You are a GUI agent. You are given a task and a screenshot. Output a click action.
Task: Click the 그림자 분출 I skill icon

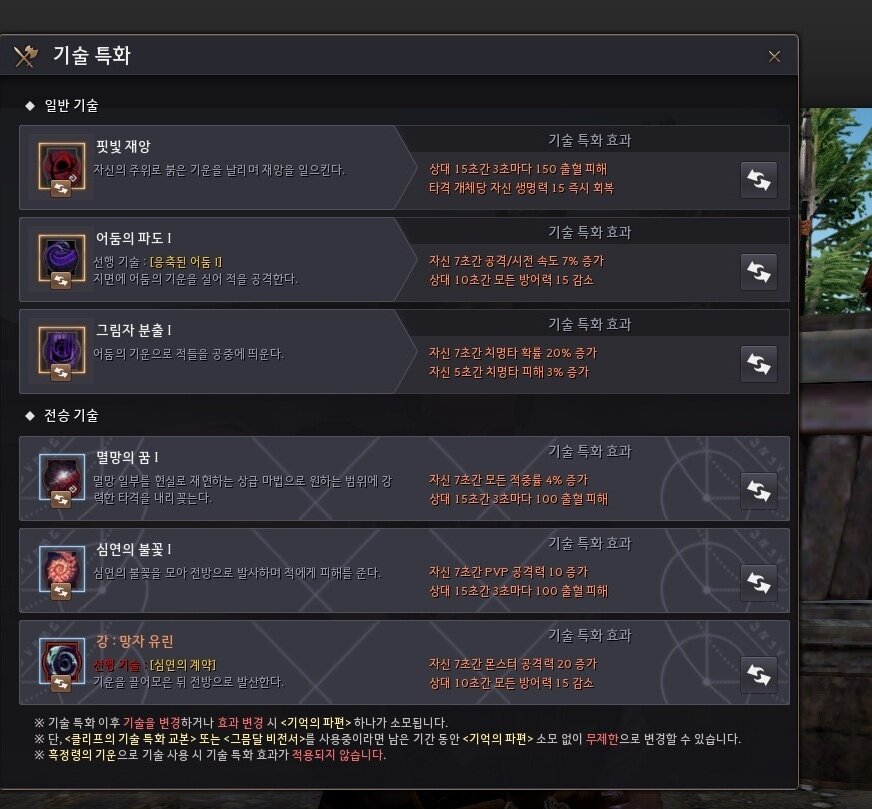pos(62,350)
